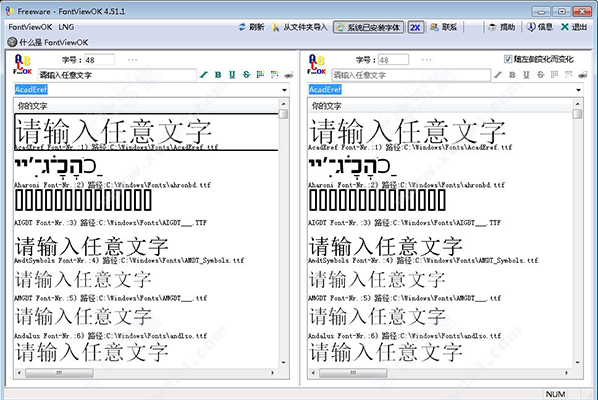This screenshot has height=400, width=598.
Task: Select AIGDT font row in right list
Action: tap(440, 208)
